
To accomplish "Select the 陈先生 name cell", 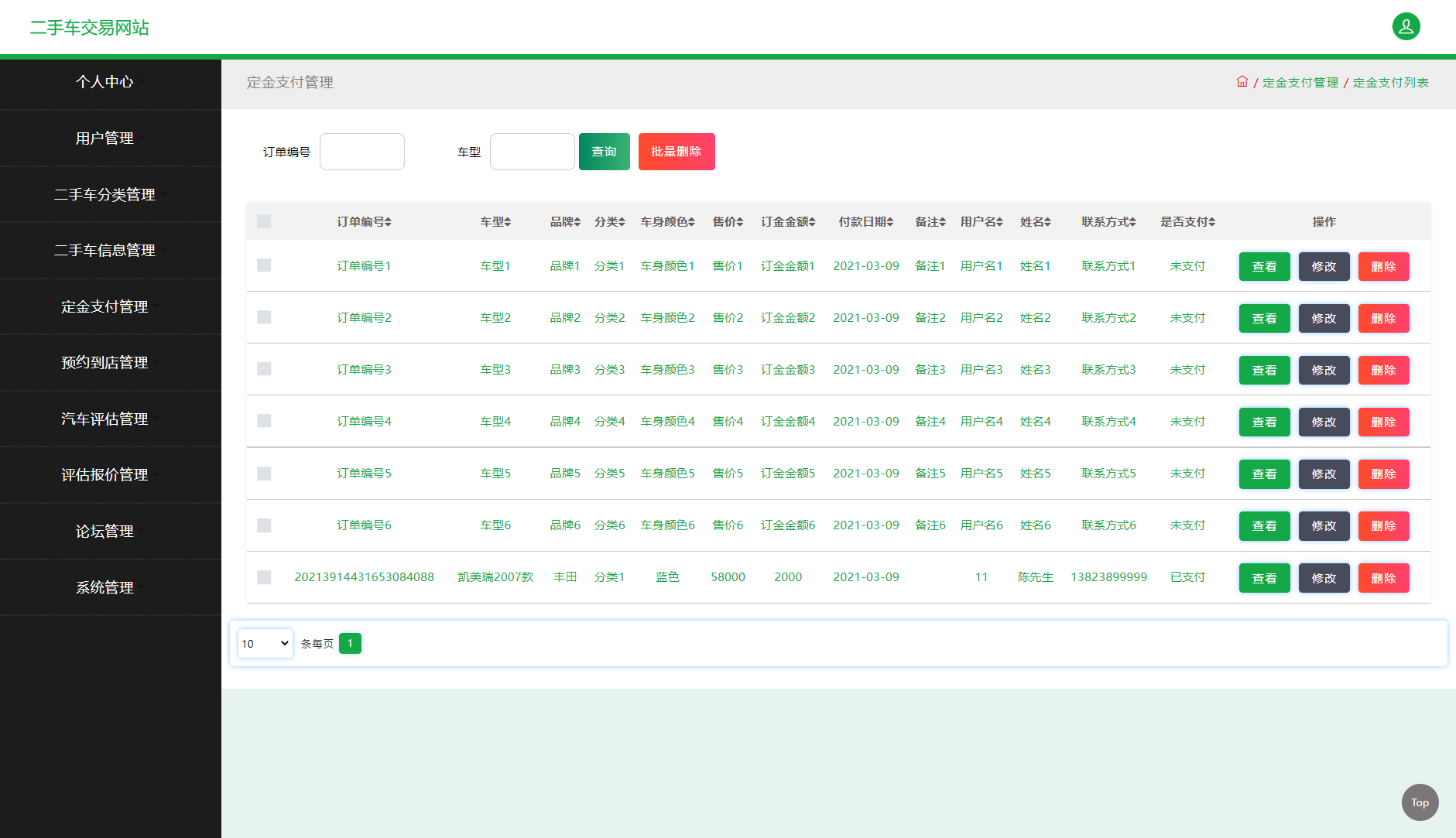I will click(1035, 577).
